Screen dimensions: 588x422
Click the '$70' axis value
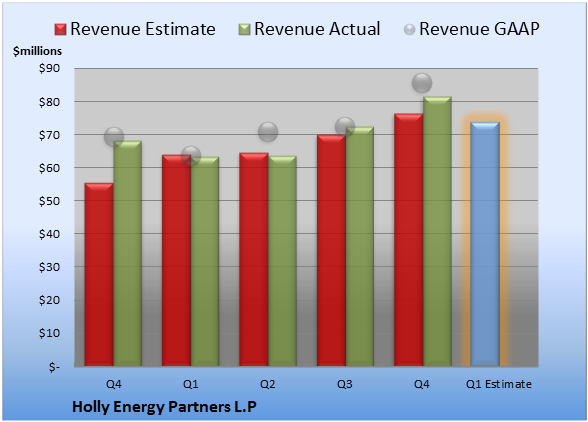click(50, 135)
